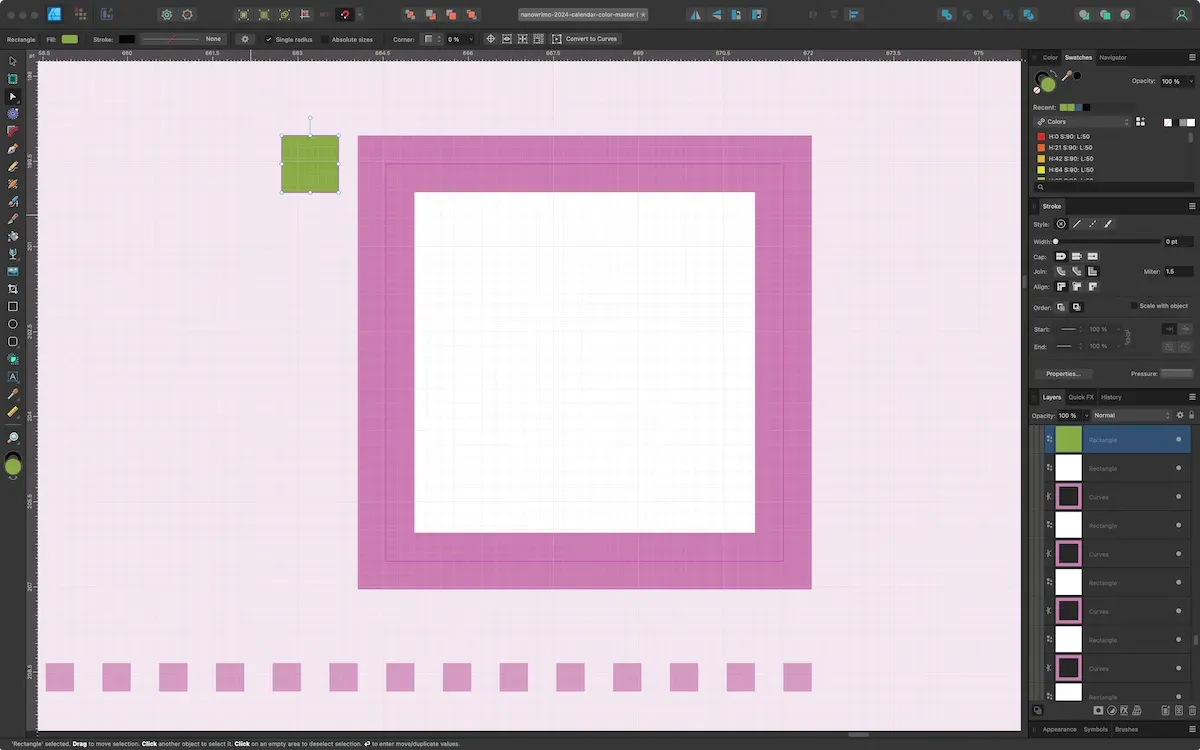Set stroke style to no line
Viewport: 1200px width, 750px height.
click(x=1061, y=224)
